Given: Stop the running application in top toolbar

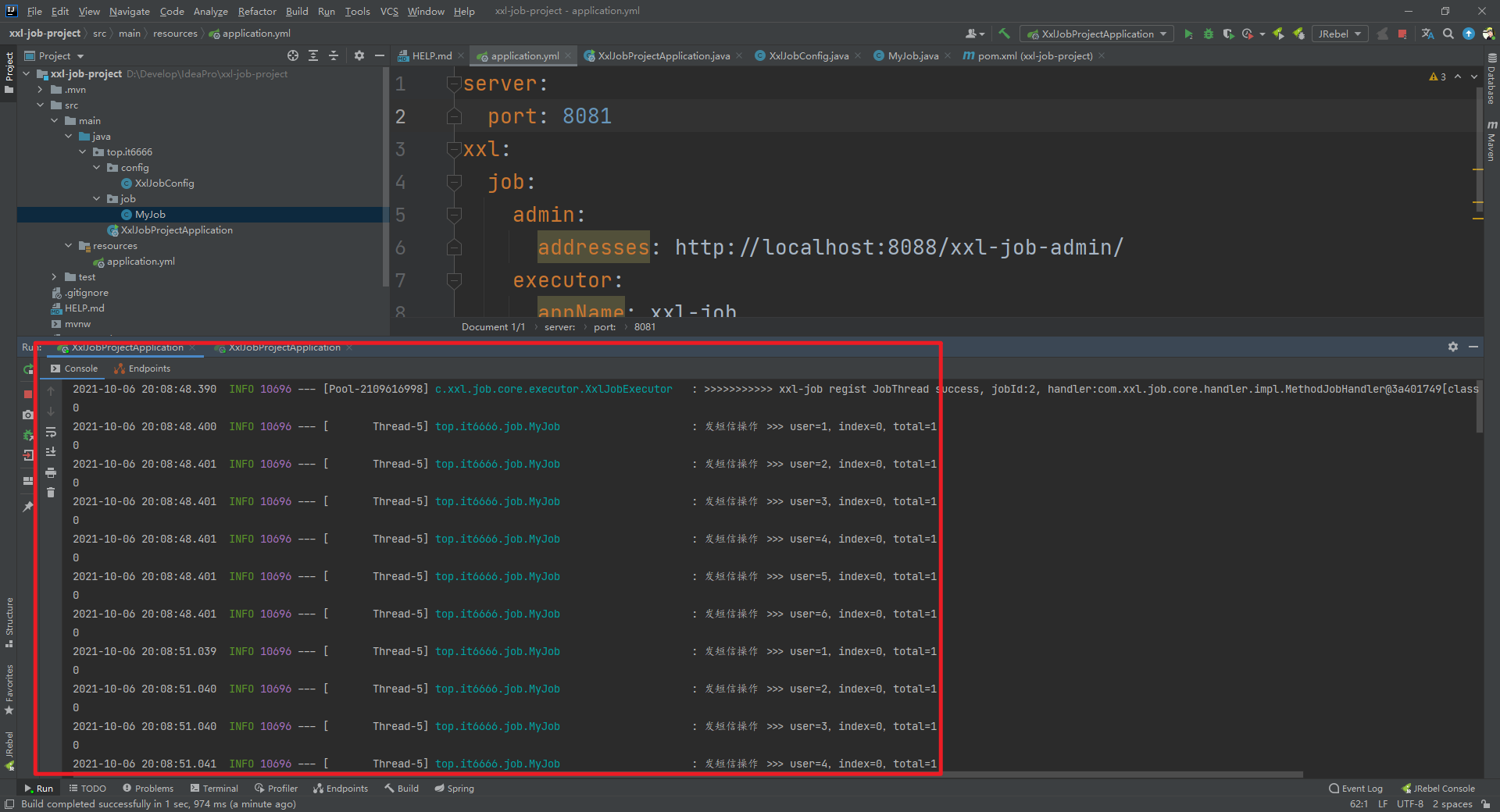Looking at the screenshot, I should click(x=1402, y=34).
